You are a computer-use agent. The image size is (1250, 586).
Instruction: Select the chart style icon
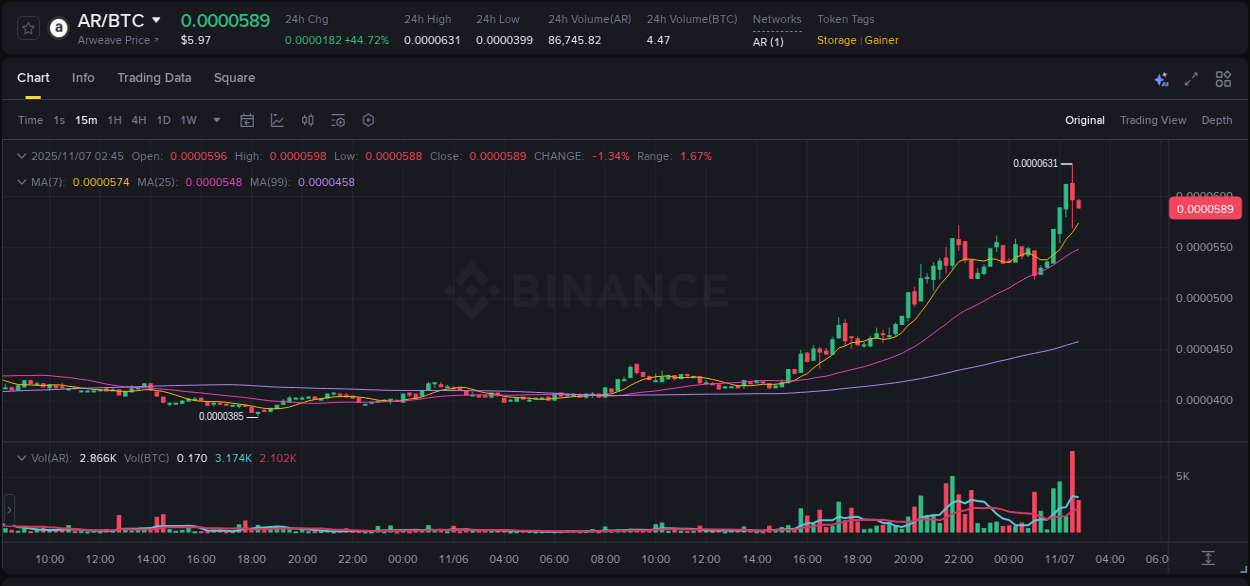278,120
